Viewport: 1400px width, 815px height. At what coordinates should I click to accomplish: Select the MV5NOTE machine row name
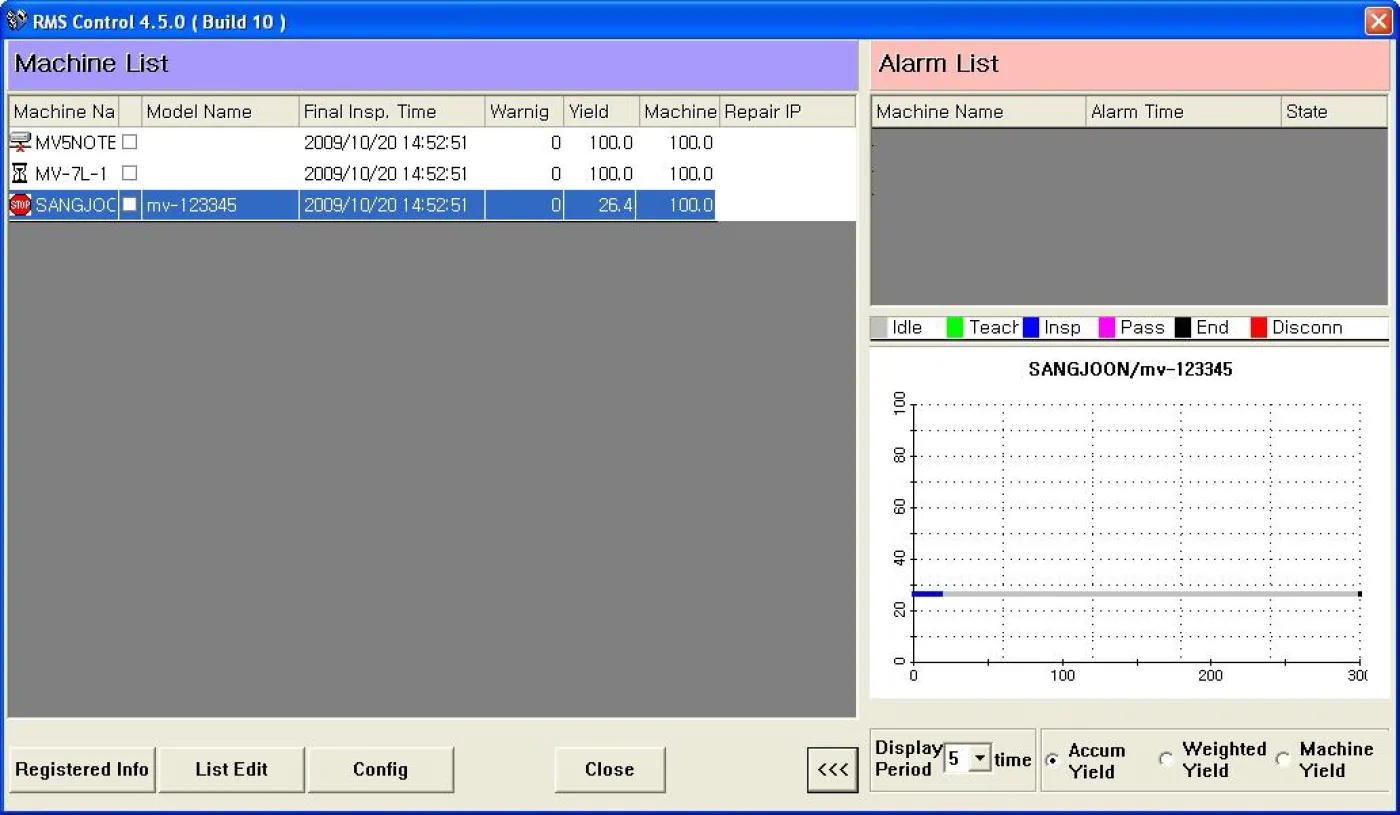click(x=75, y=142)
